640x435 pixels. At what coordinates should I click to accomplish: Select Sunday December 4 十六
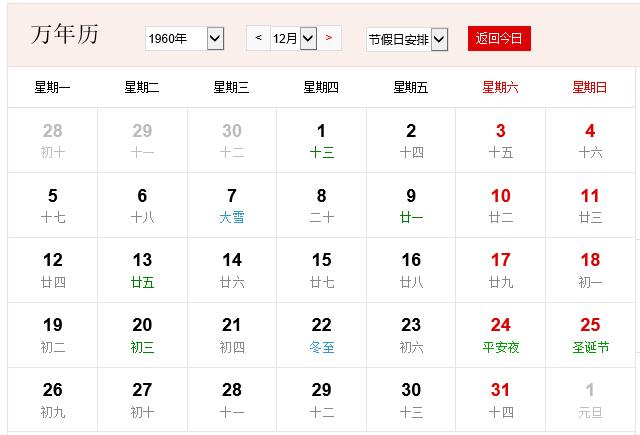[590, 140]
